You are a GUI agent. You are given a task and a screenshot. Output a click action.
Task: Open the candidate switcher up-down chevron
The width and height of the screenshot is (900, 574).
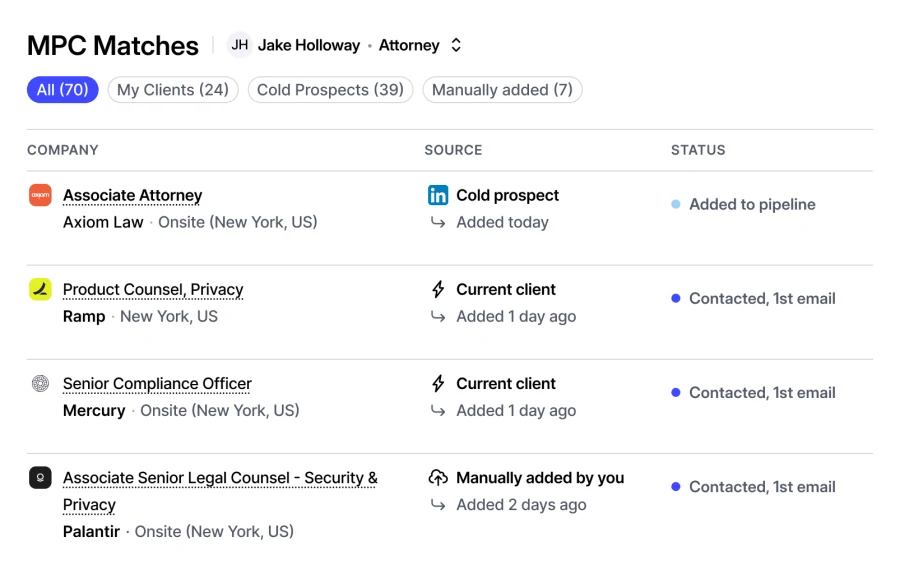pyautogui.click(x=456, y=45)
